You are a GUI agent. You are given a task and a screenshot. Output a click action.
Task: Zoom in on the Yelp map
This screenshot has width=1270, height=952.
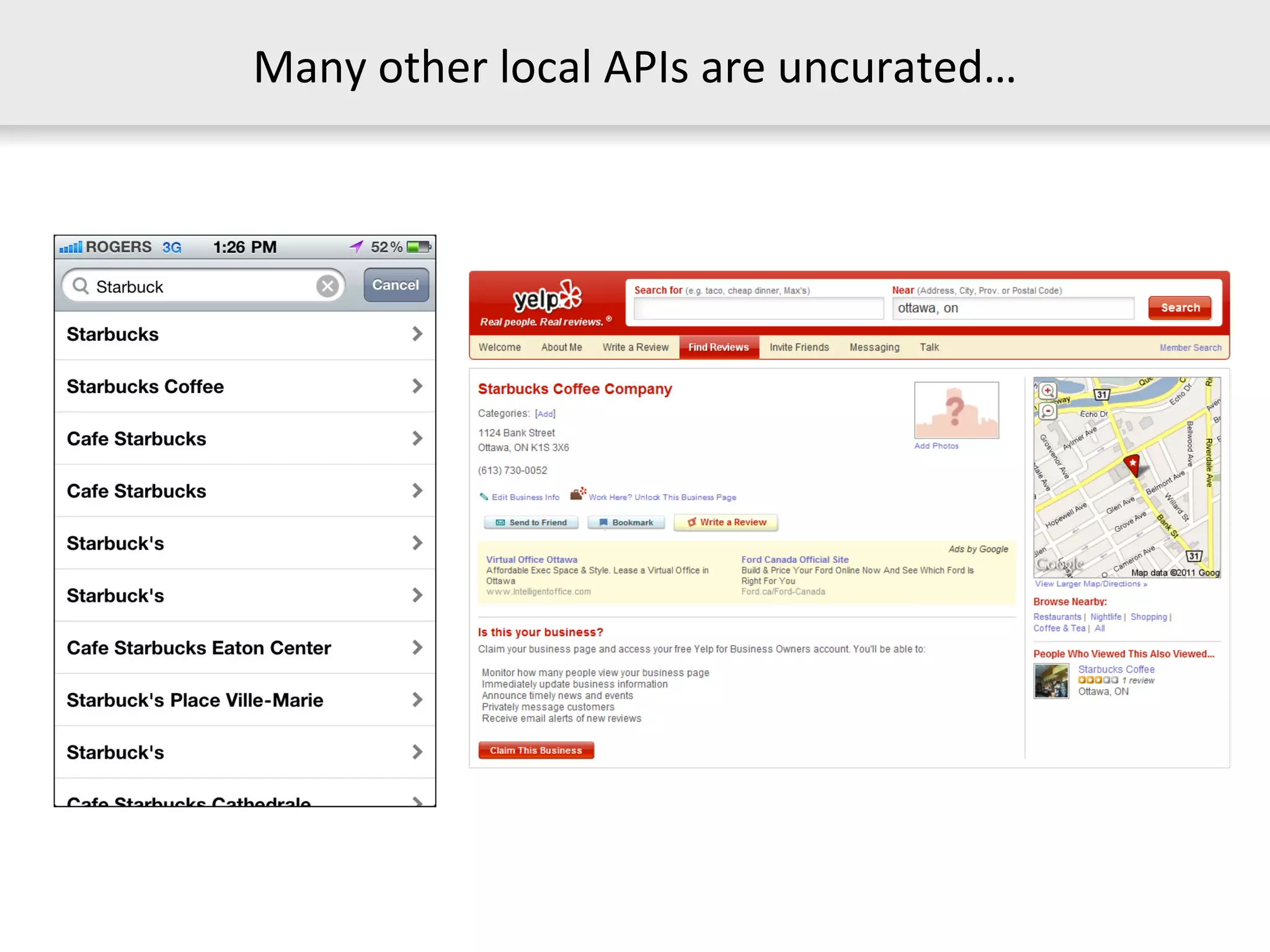[1048, 390]
